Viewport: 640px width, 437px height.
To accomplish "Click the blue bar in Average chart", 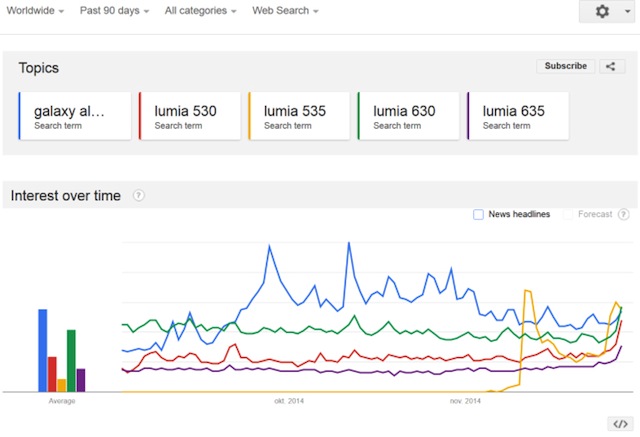I will point(43,350).
